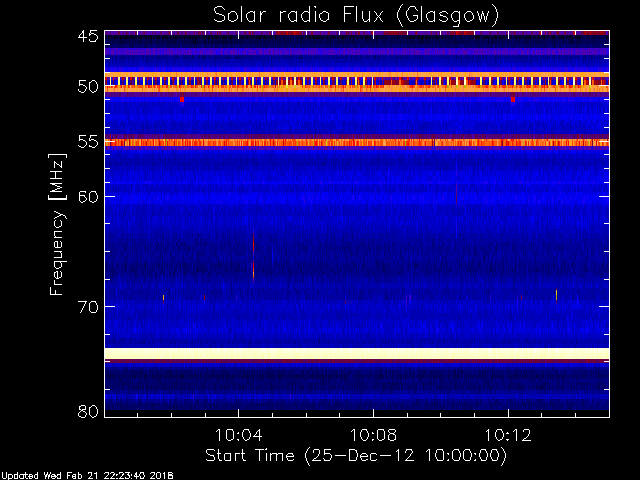
Task: Click the 10:12 time tick label
Action: [x=508, y=435]
